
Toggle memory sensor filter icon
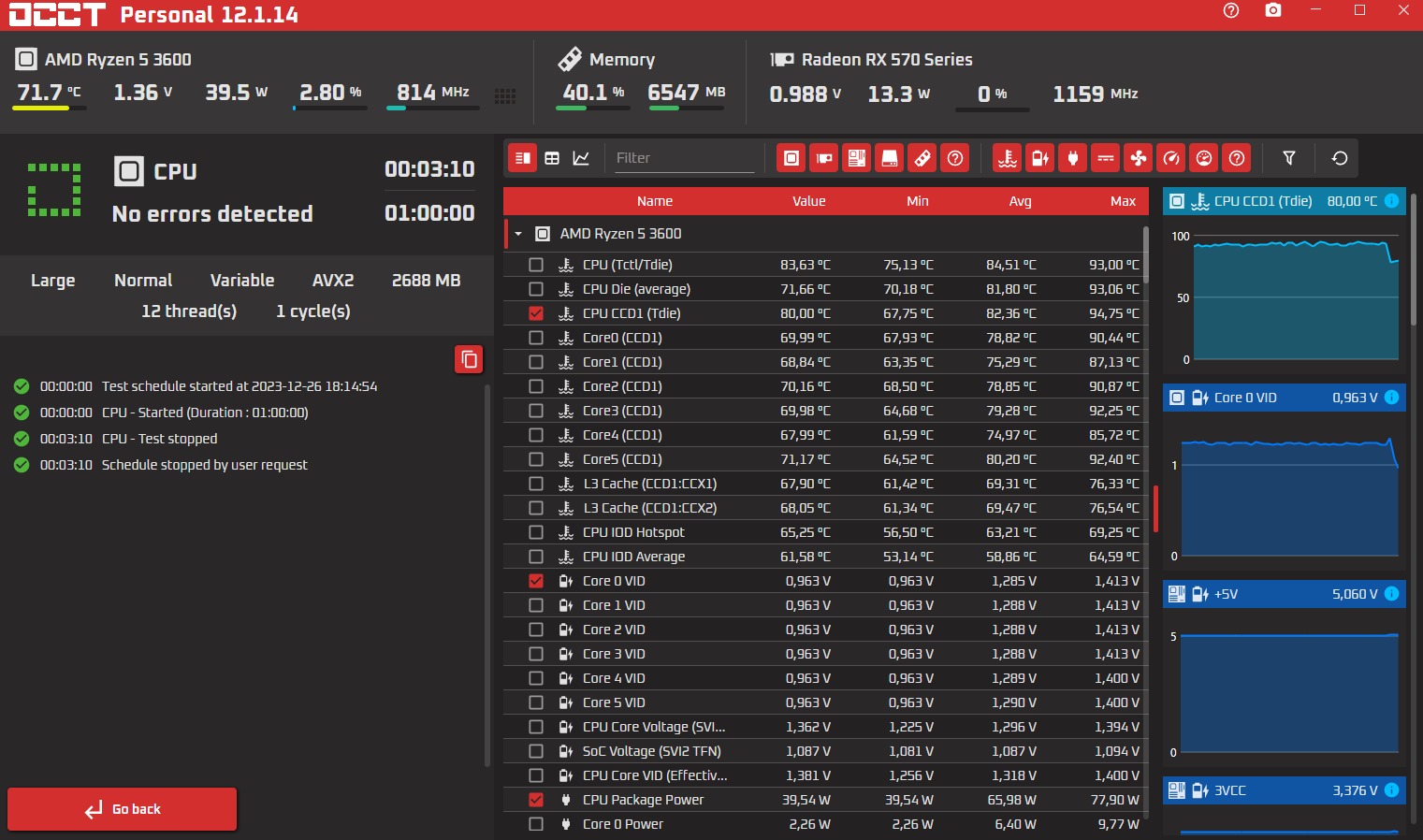click(922, 158)
